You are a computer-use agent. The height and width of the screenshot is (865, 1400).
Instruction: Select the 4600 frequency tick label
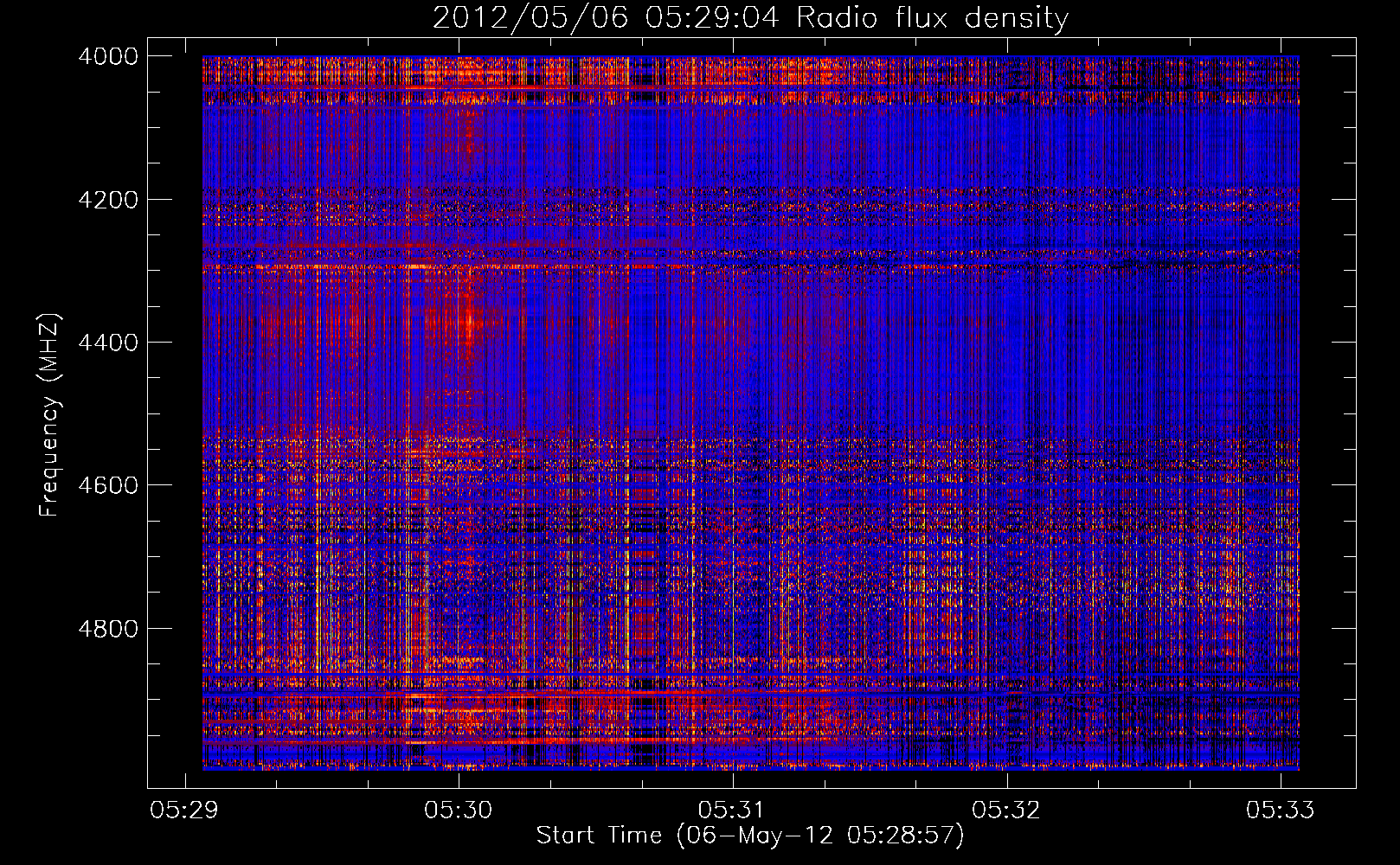coord(108,485)
